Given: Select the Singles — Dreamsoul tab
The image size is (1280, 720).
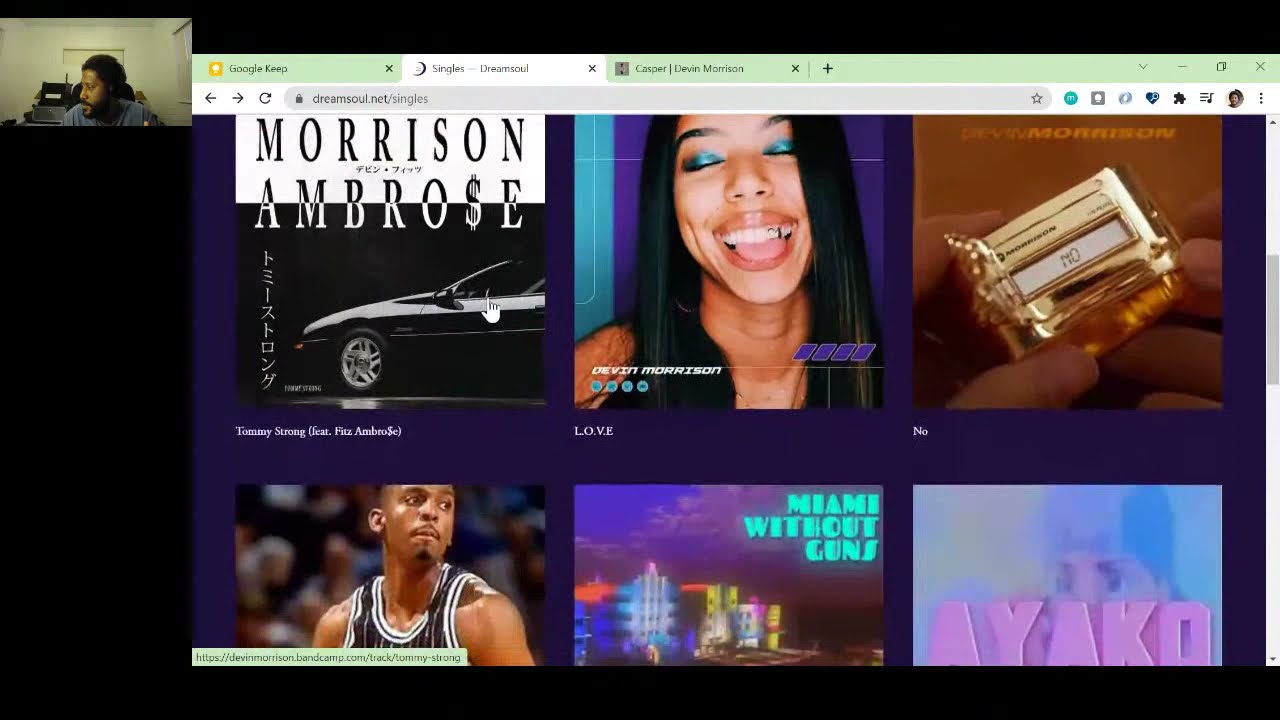Looking at the screenshot, I should tap(503, 68).
